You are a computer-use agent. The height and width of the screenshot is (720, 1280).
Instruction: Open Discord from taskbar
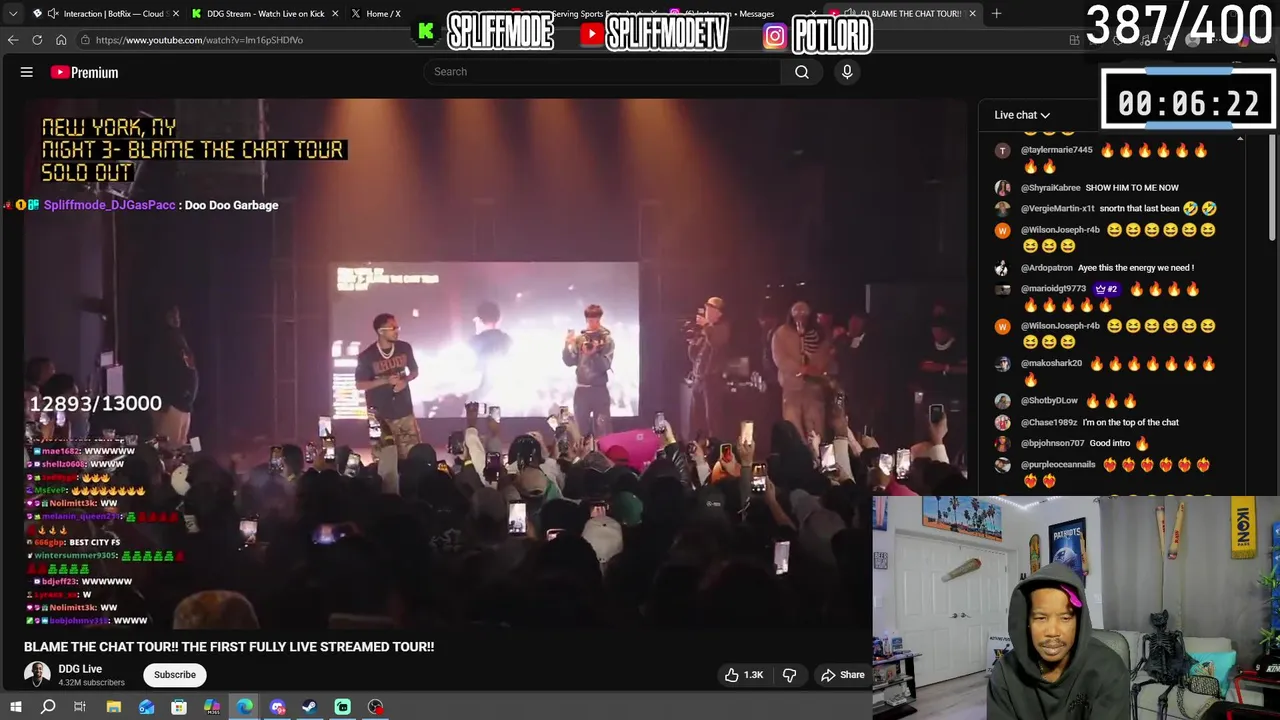coord(278,707)
